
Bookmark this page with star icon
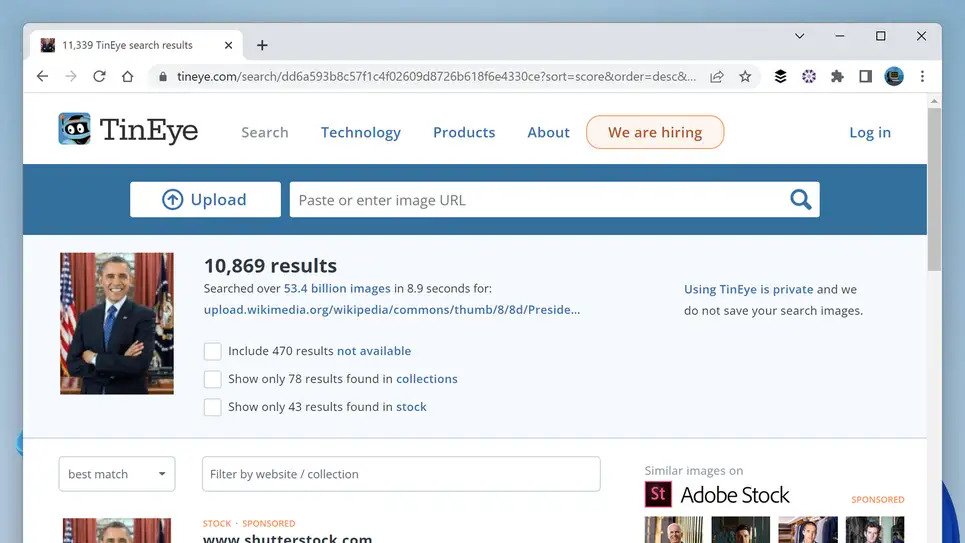tap(745, 76)
